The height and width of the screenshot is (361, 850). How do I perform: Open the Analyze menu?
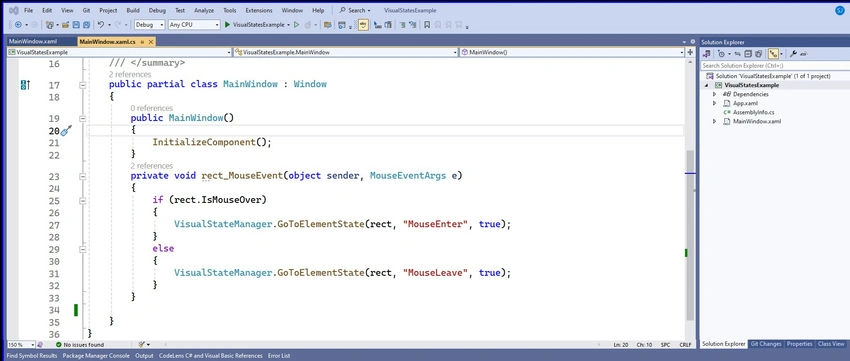click(204, 10)
